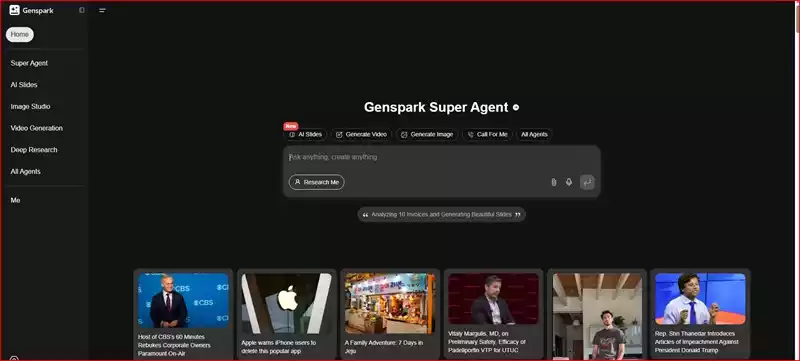Choose the Generate Video chip
The image size is (800, 361).
(361, 135)
